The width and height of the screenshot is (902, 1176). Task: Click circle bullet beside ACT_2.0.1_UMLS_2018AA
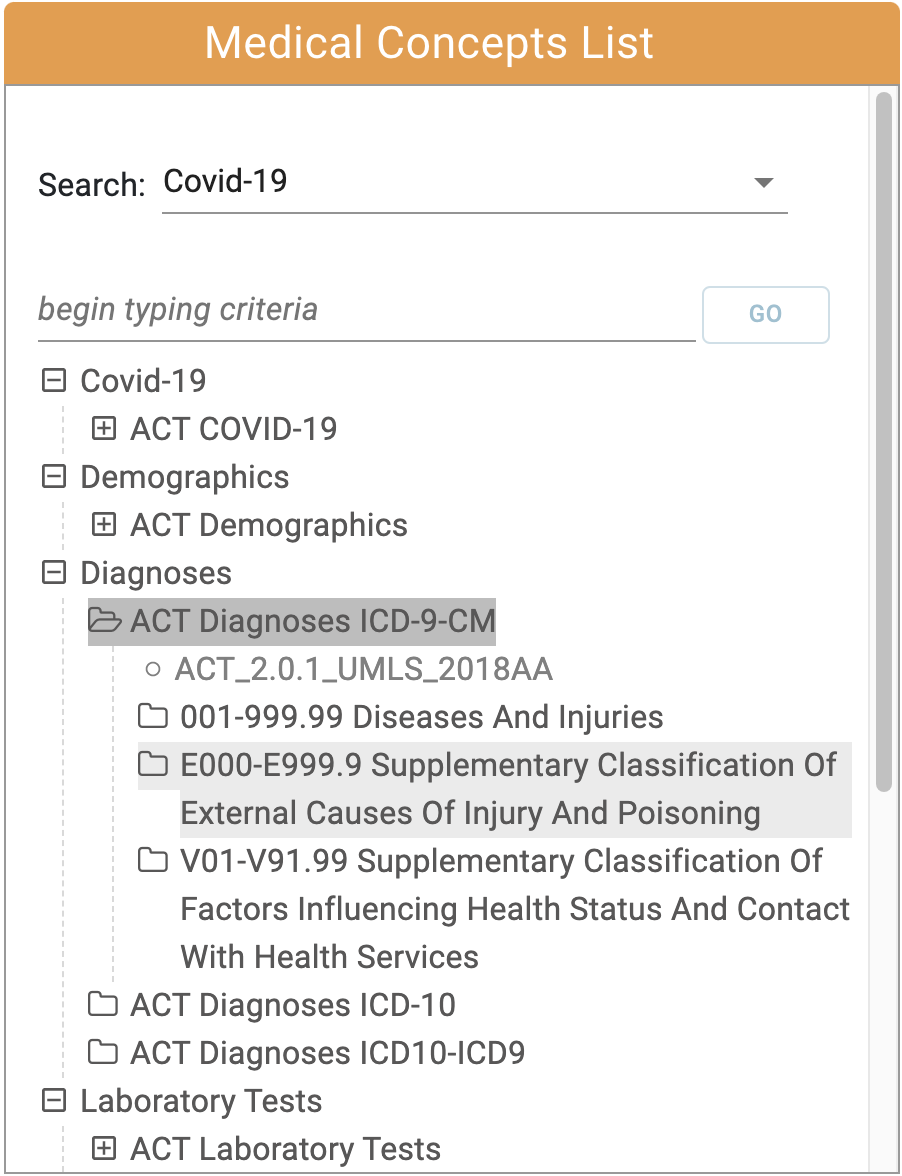tap(153, 669)
